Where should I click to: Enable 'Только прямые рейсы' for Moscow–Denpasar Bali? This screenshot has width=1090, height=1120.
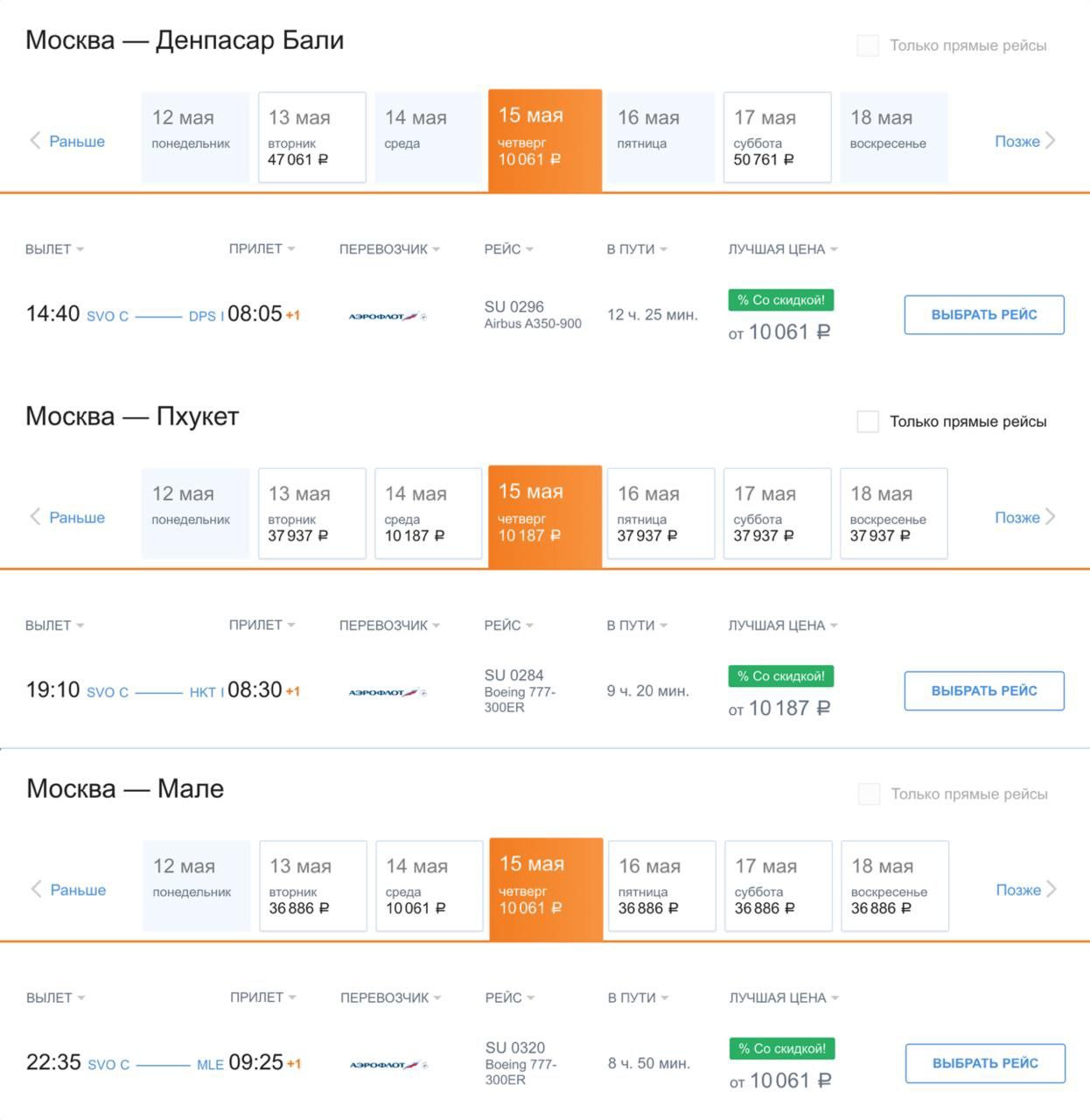coord(868,45)
